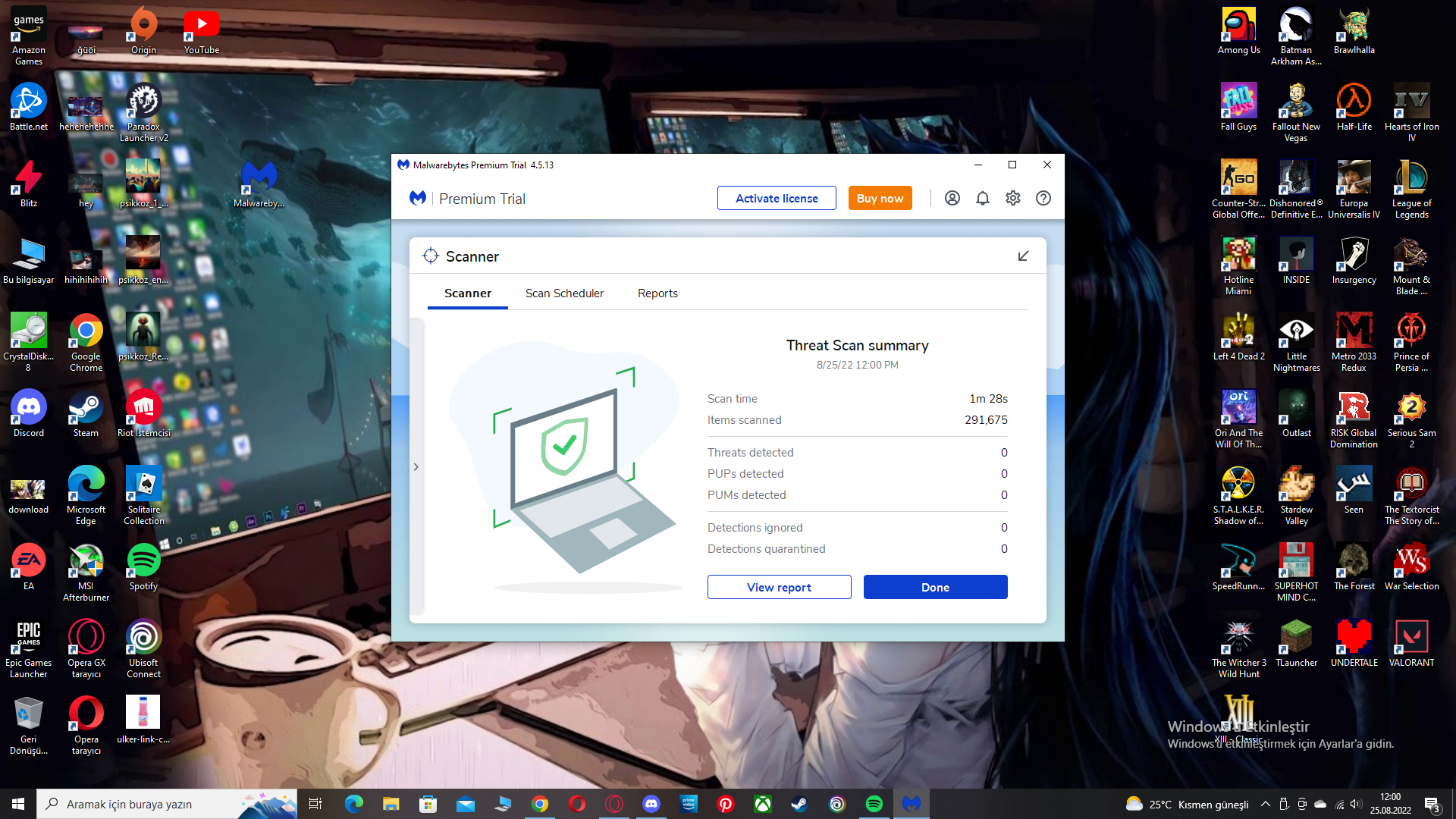The image size is (1456, 819).
Task: Click the help question mark icon
Action: pyautogui.click(x=1043, y=198)
